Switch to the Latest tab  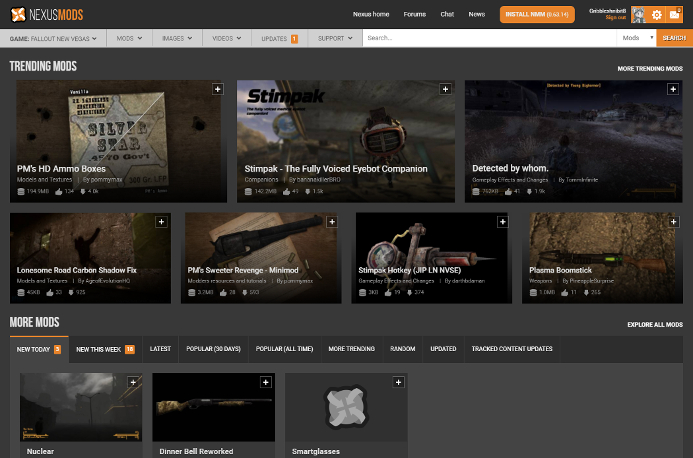[160, 349]
